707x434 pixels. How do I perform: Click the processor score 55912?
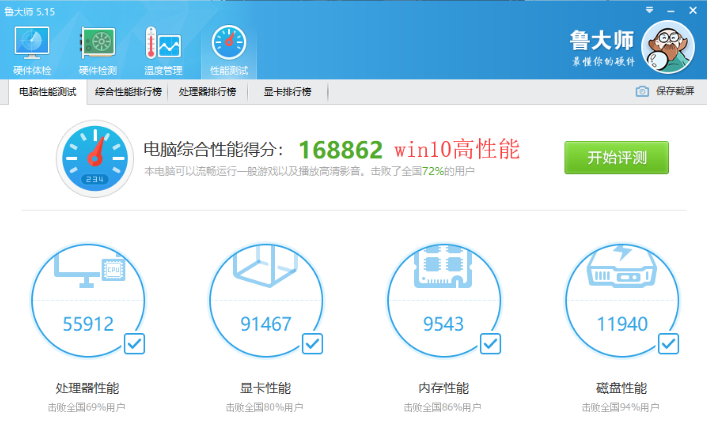88,324
